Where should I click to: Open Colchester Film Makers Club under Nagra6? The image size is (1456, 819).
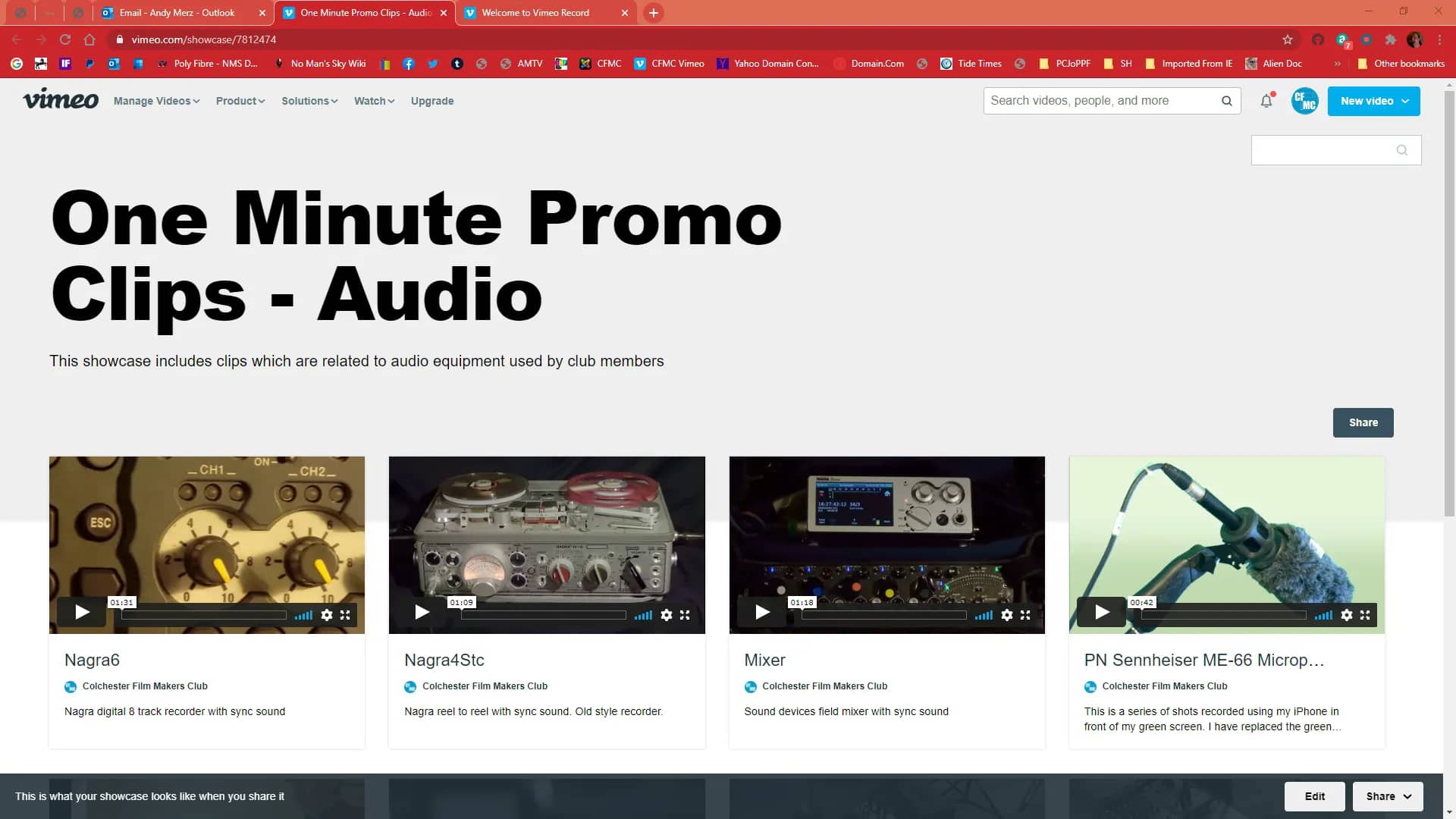point(145,686)
